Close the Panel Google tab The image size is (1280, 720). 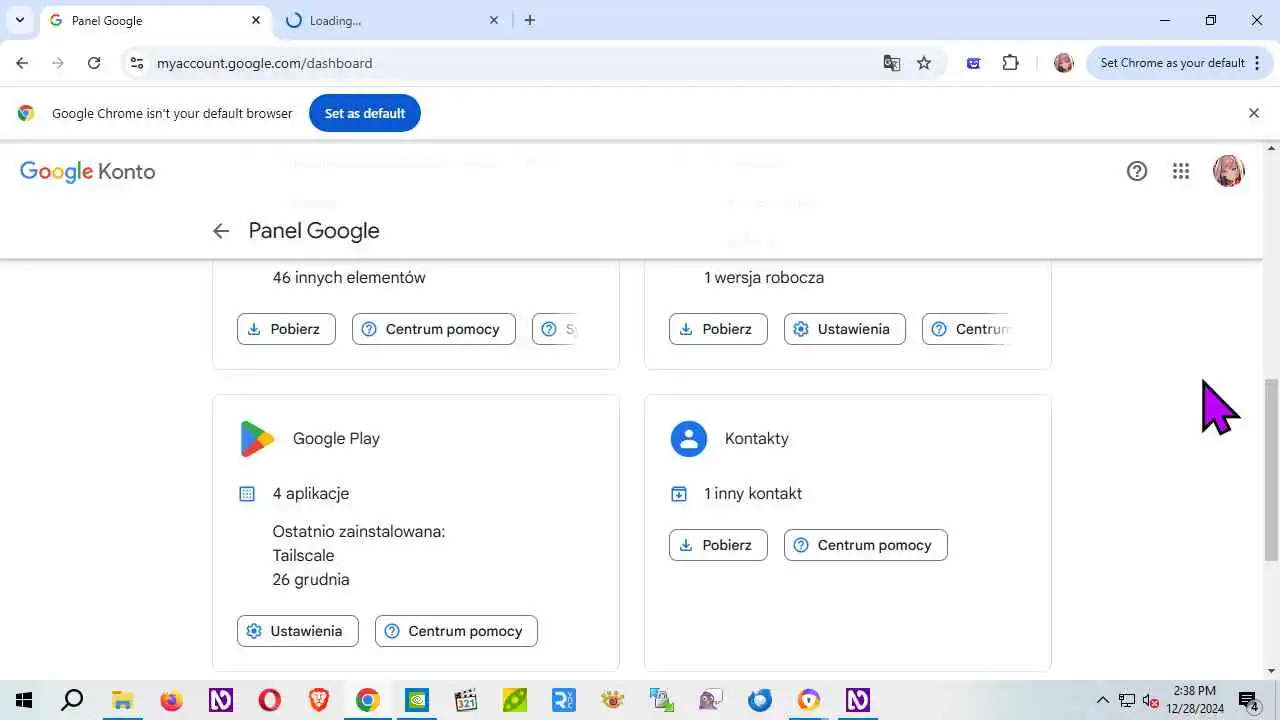click(x=256, y=20)
